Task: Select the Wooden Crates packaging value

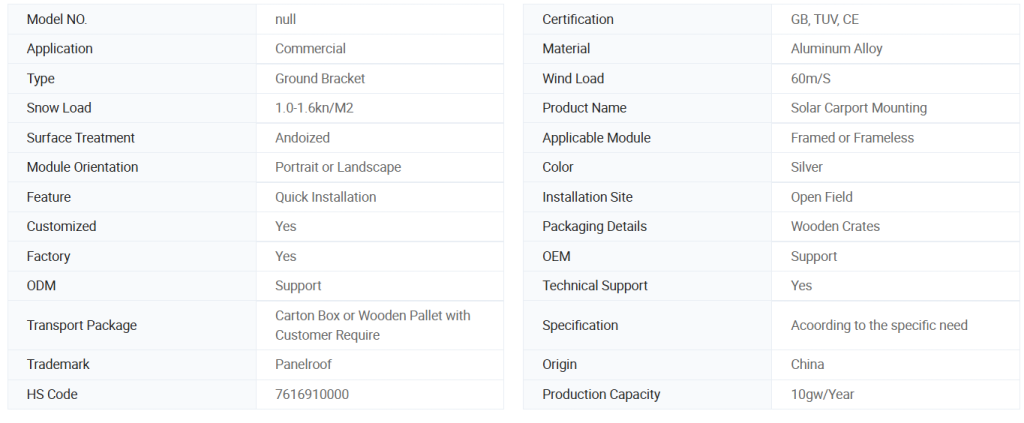Action: 835,227
